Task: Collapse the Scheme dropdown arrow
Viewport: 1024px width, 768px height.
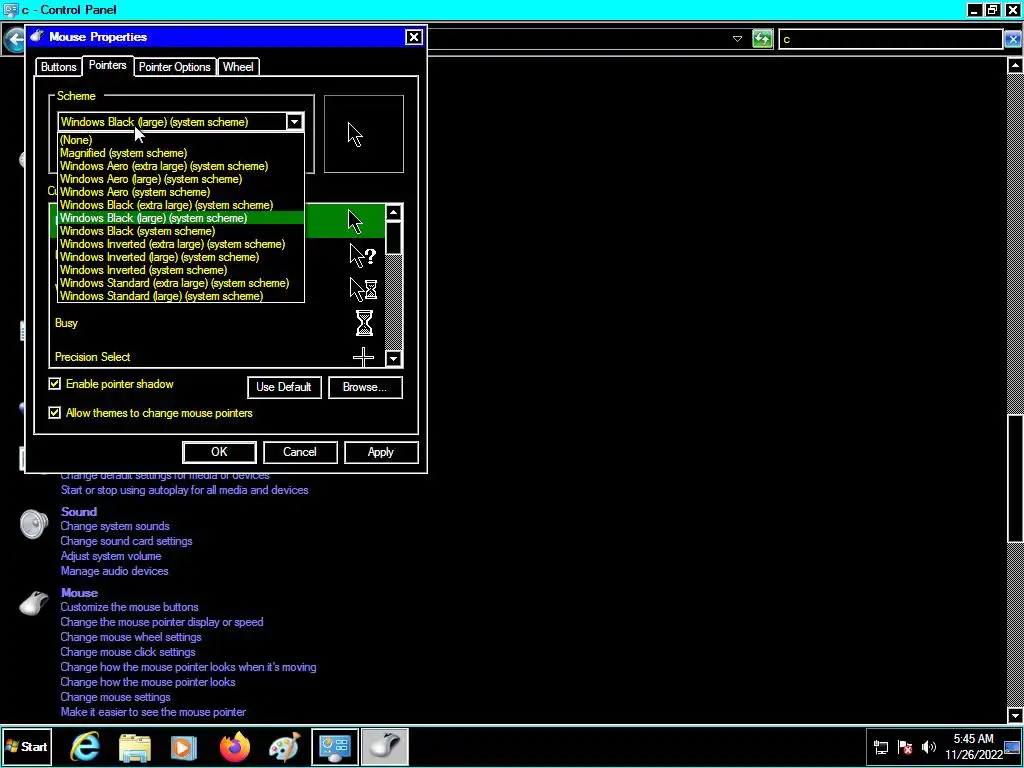Action: [x=295, y=122]
